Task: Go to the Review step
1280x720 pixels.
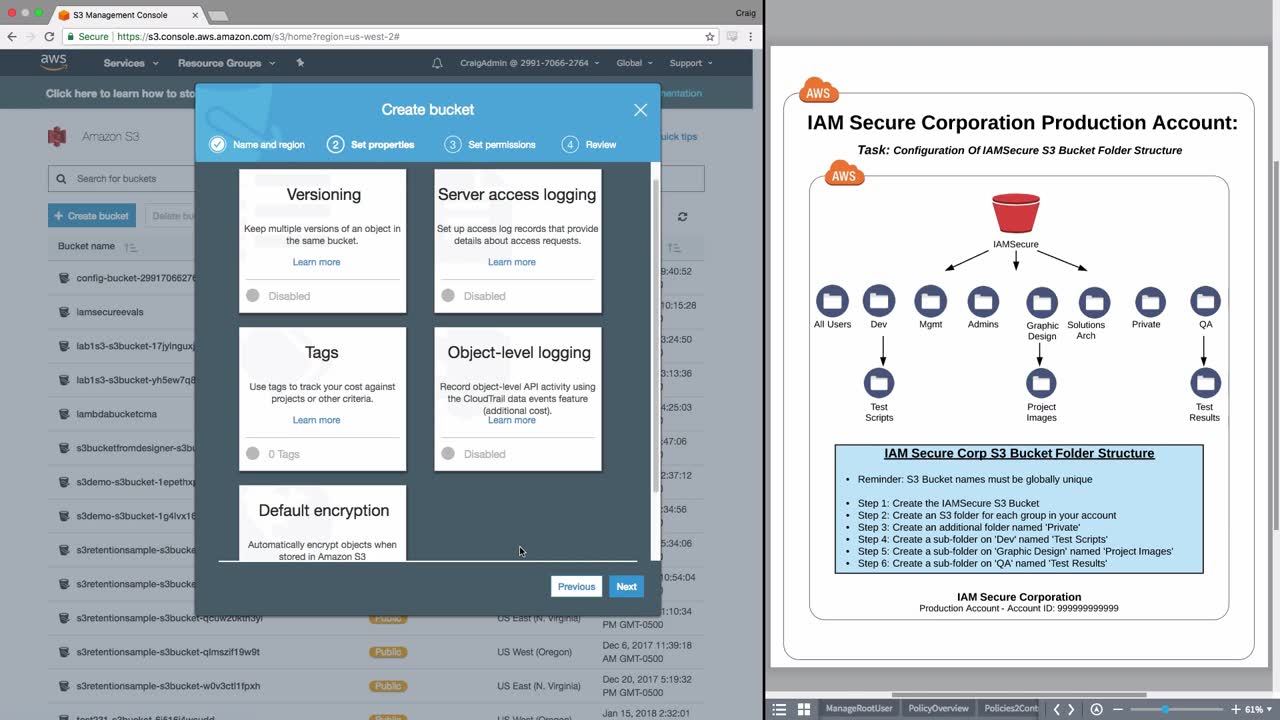Action: click(589, 145)
